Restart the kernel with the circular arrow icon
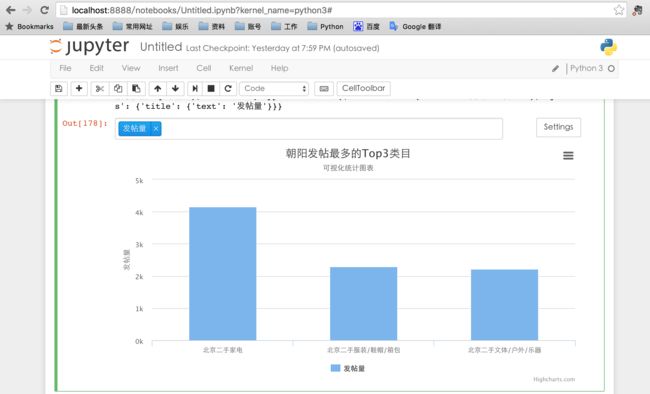 click(x=228, y=88)
